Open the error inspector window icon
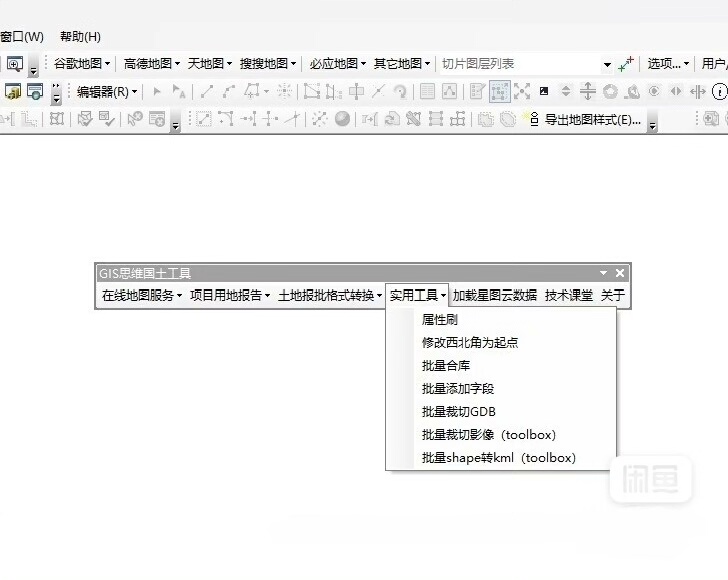 click(157, 119)
